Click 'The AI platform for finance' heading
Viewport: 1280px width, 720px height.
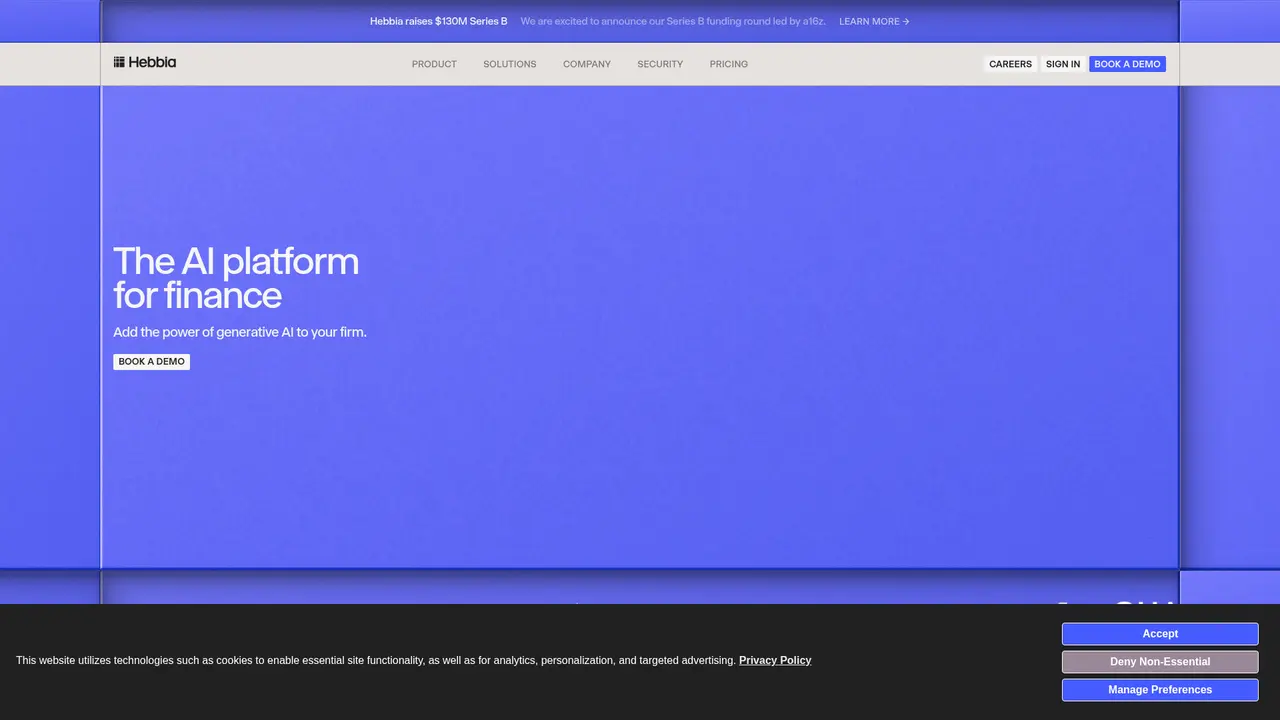pyautogui.click(x=236, y=278)
